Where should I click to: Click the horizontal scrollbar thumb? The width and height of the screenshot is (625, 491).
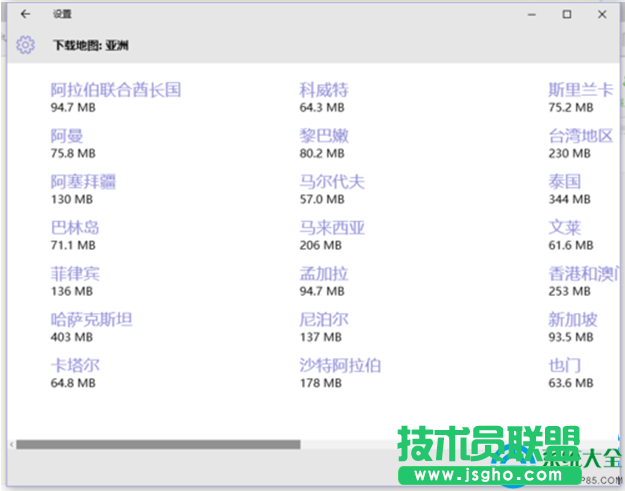158,444
